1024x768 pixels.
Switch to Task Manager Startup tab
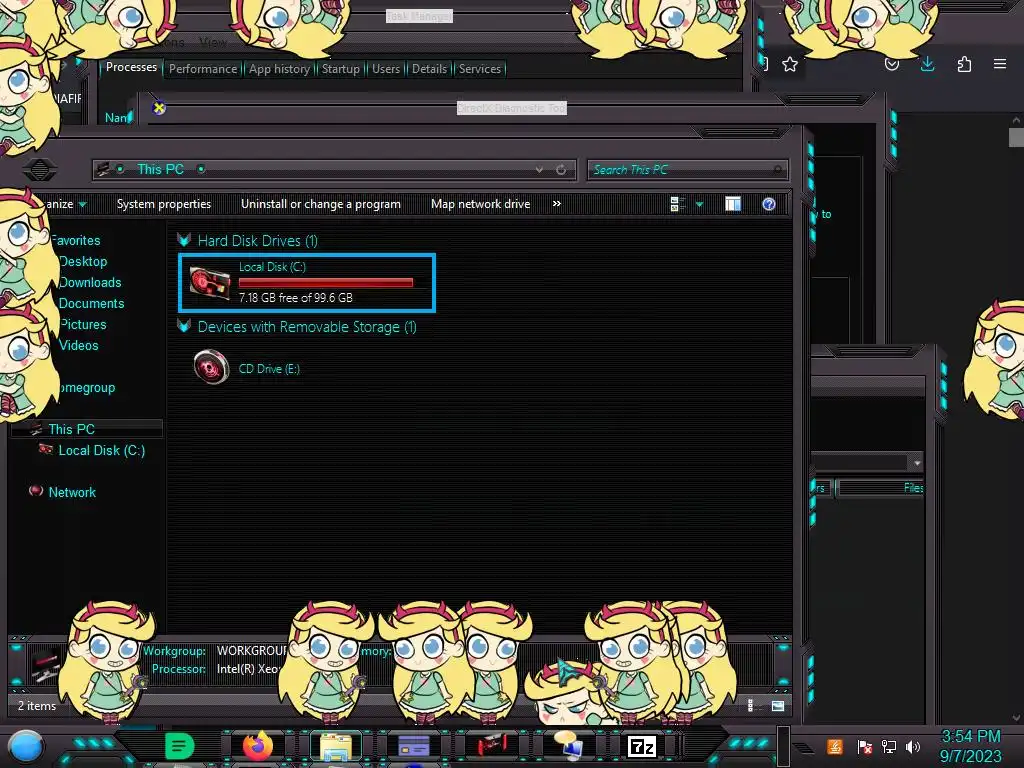point(341,69)
